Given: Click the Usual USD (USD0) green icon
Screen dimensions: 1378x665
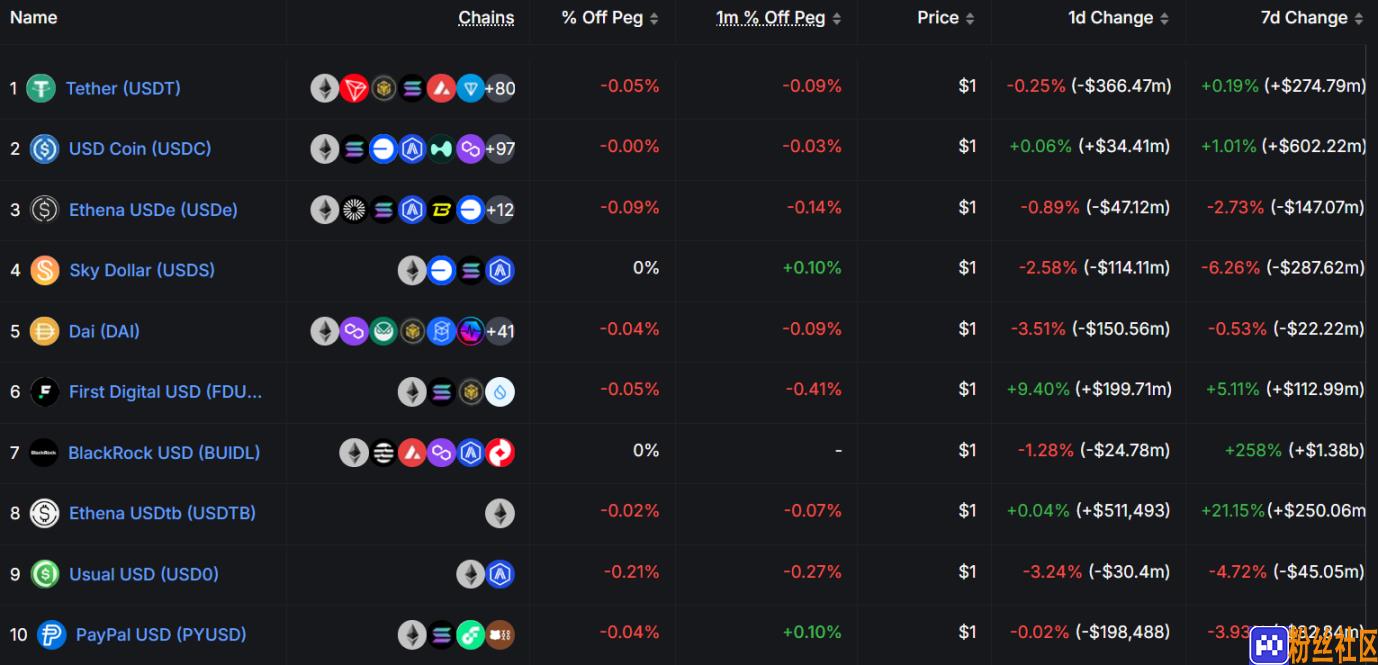Looking at the screenshot, I should [44, 574].
